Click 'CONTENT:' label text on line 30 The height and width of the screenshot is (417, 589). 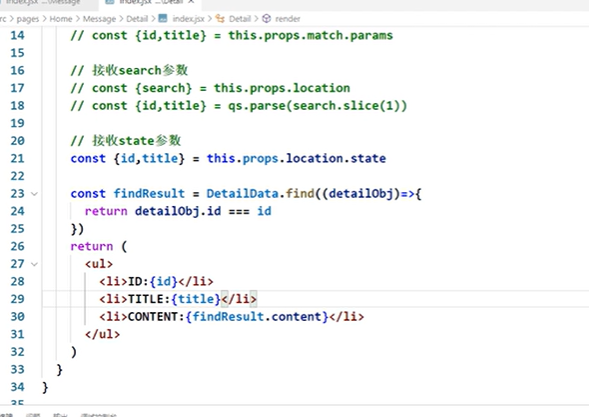(156, 316)
